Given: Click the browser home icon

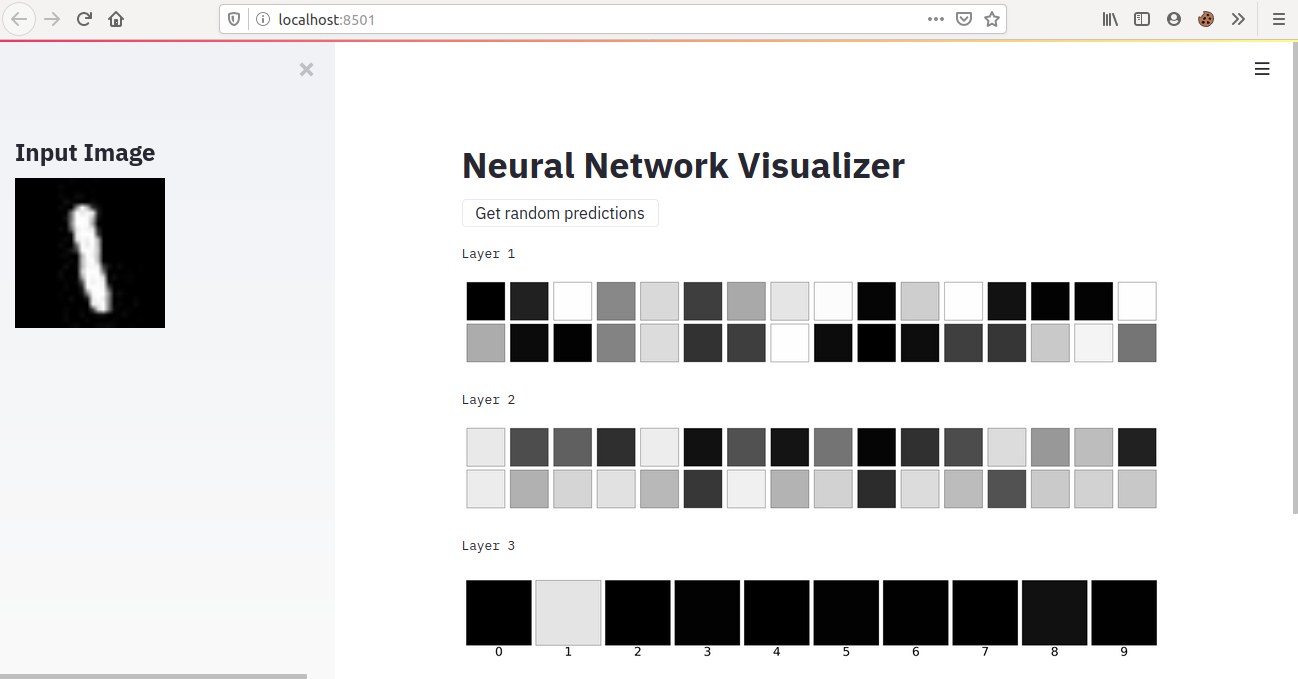Looking at the screenshot, I should click(115, 19).
